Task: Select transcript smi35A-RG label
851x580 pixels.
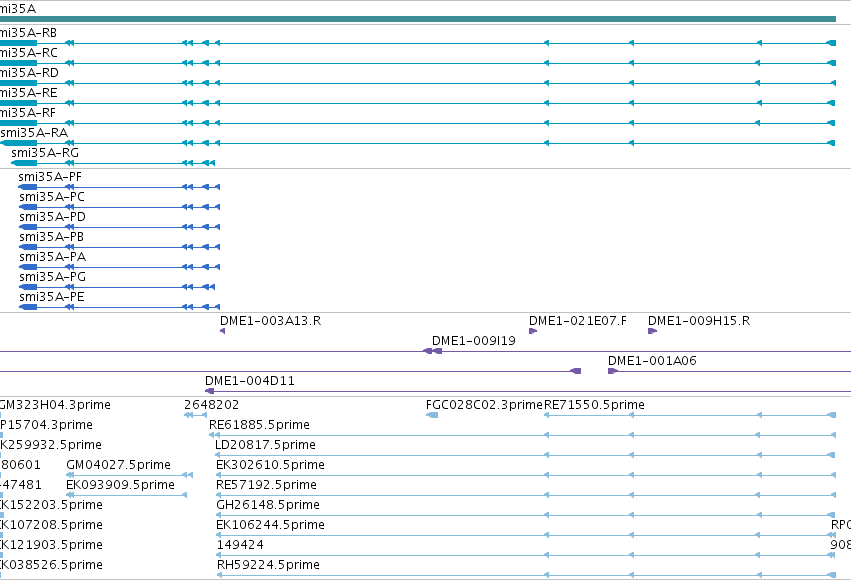Action: click(45, 153)
